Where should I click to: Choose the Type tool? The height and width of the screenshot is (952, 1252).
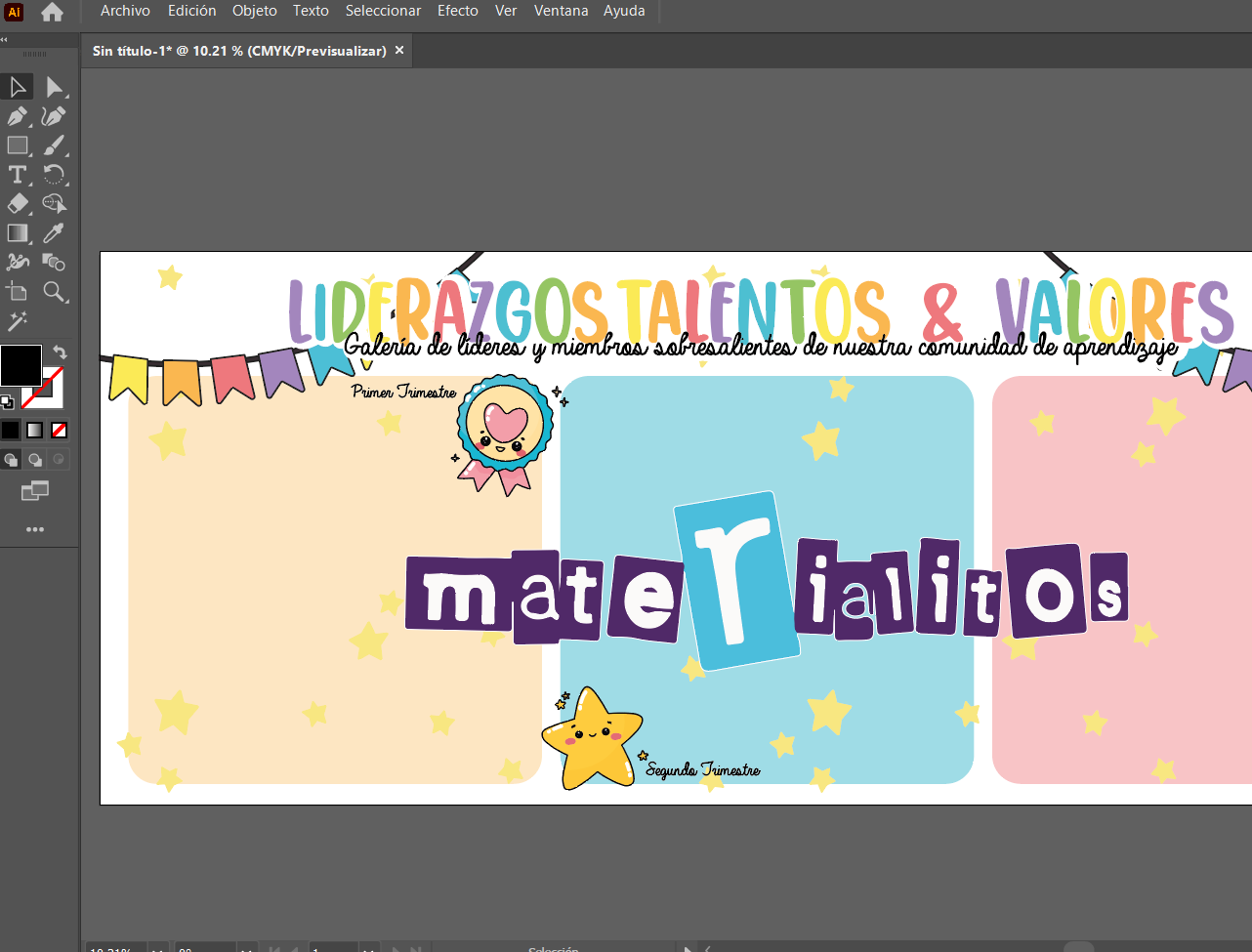pos(18,175)
